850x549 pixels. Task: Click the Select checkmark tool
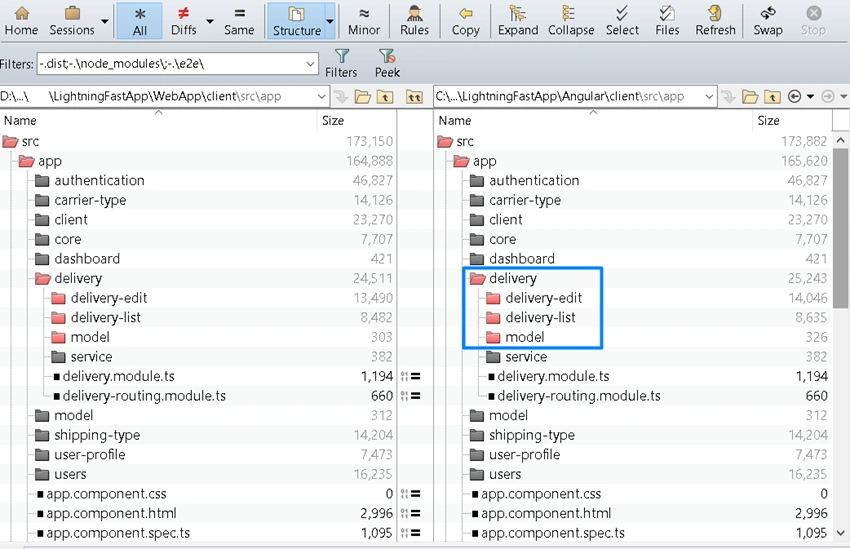pyautogui.click(x=622, y=21)
